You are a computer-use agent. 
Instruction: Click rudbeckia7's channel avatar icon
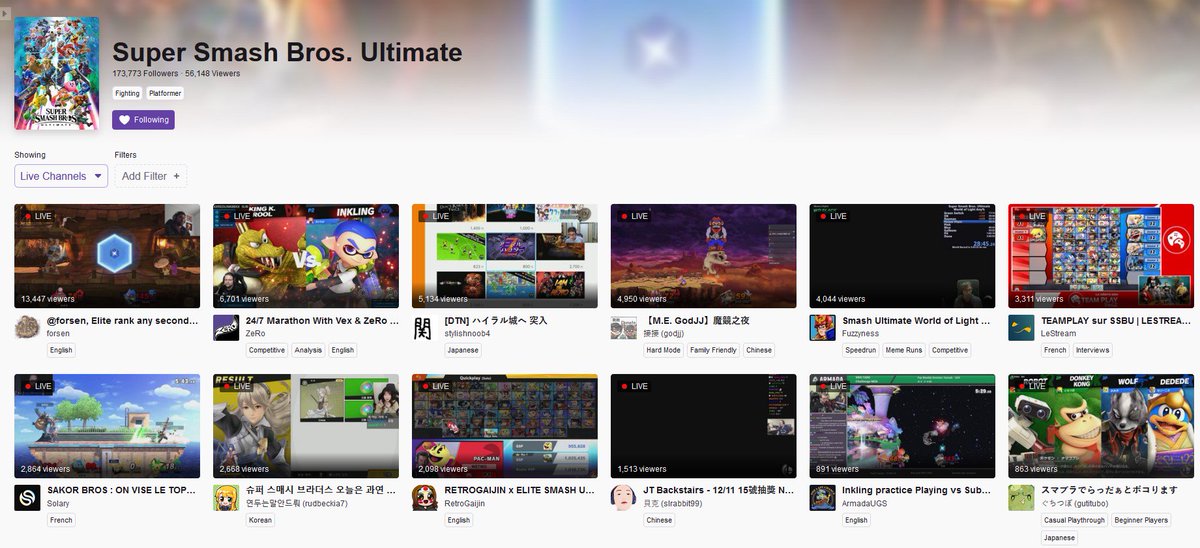pos(226,498)
